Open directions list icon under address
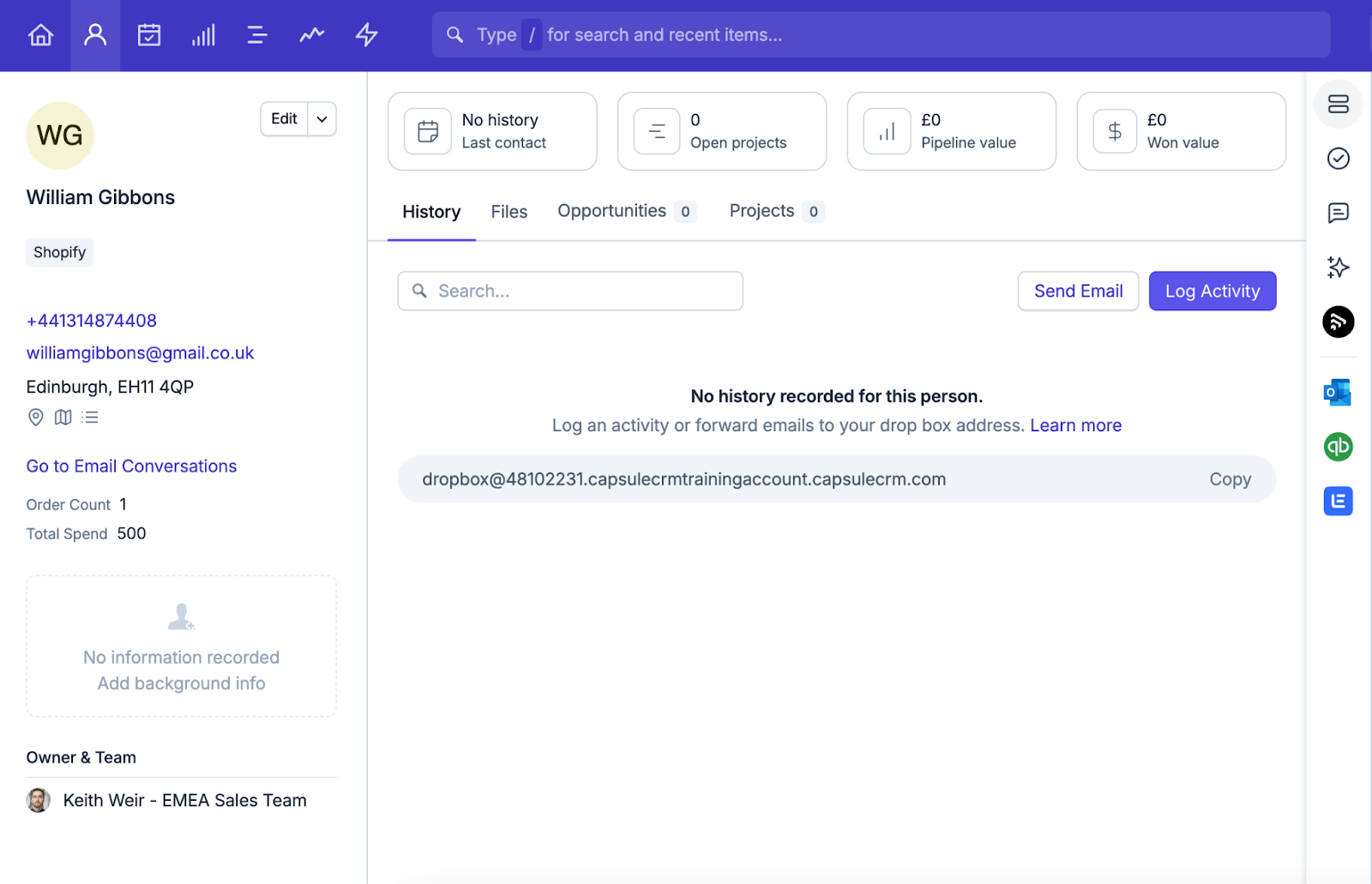Image resolution: width=1372 pixels, height=884 pixels. click(90, 418)
